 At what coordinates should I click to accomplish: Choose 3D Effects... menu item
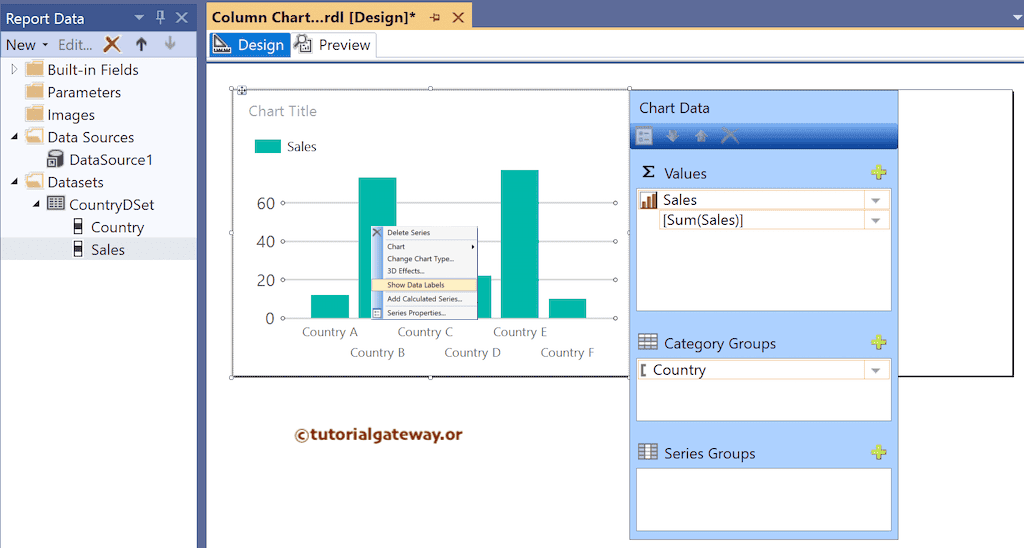coord(424,270)
